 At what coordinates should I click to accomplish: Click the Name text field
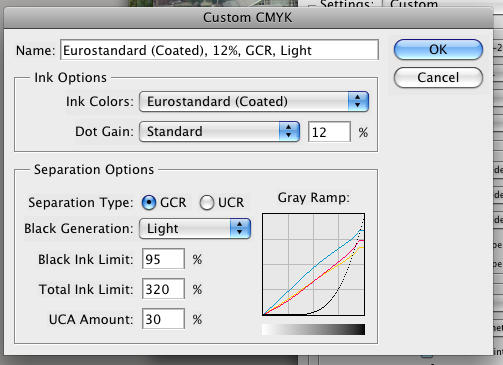pyautogui.click(x=219, y=50)
